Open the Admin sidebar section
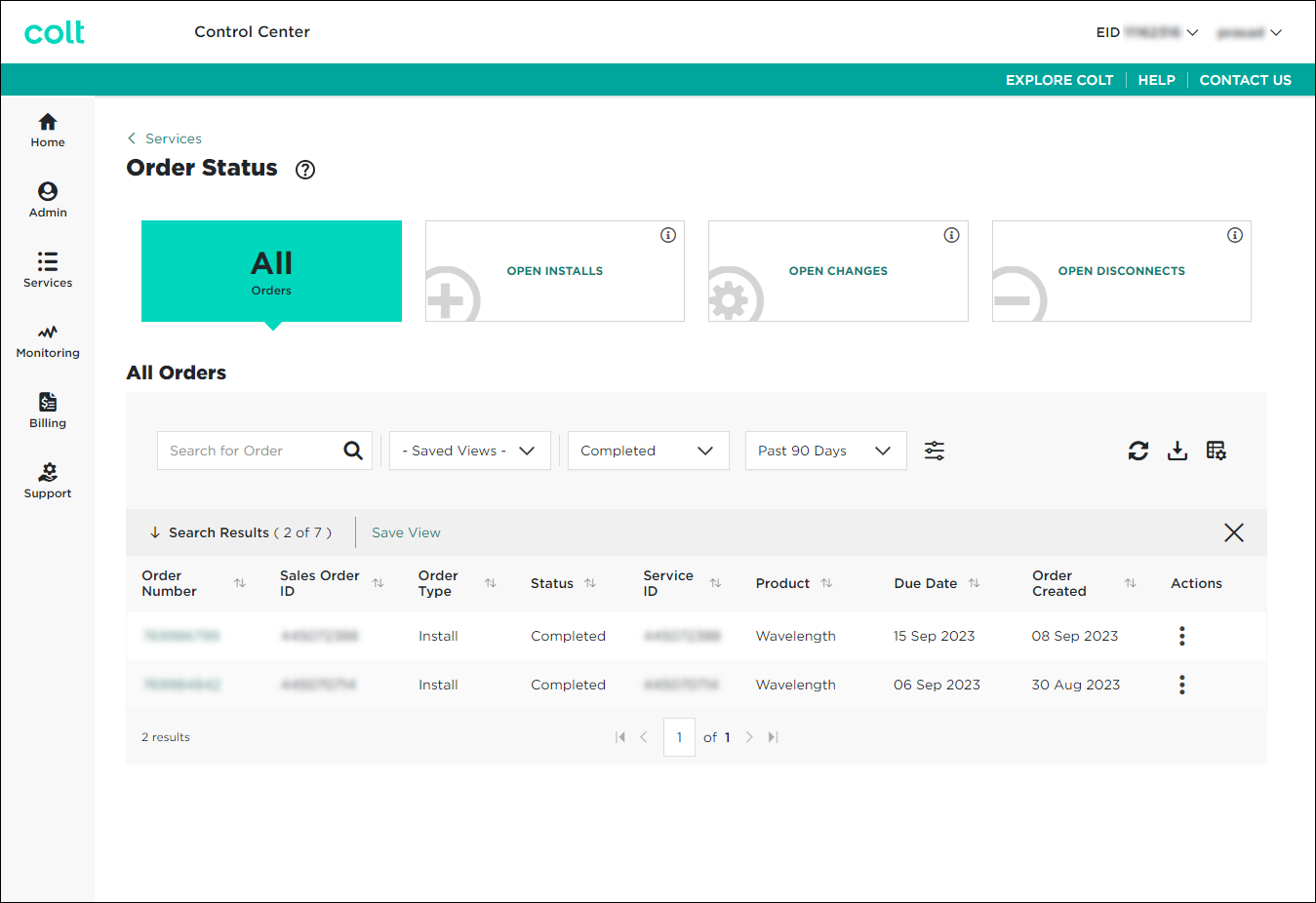 point(48,201)
